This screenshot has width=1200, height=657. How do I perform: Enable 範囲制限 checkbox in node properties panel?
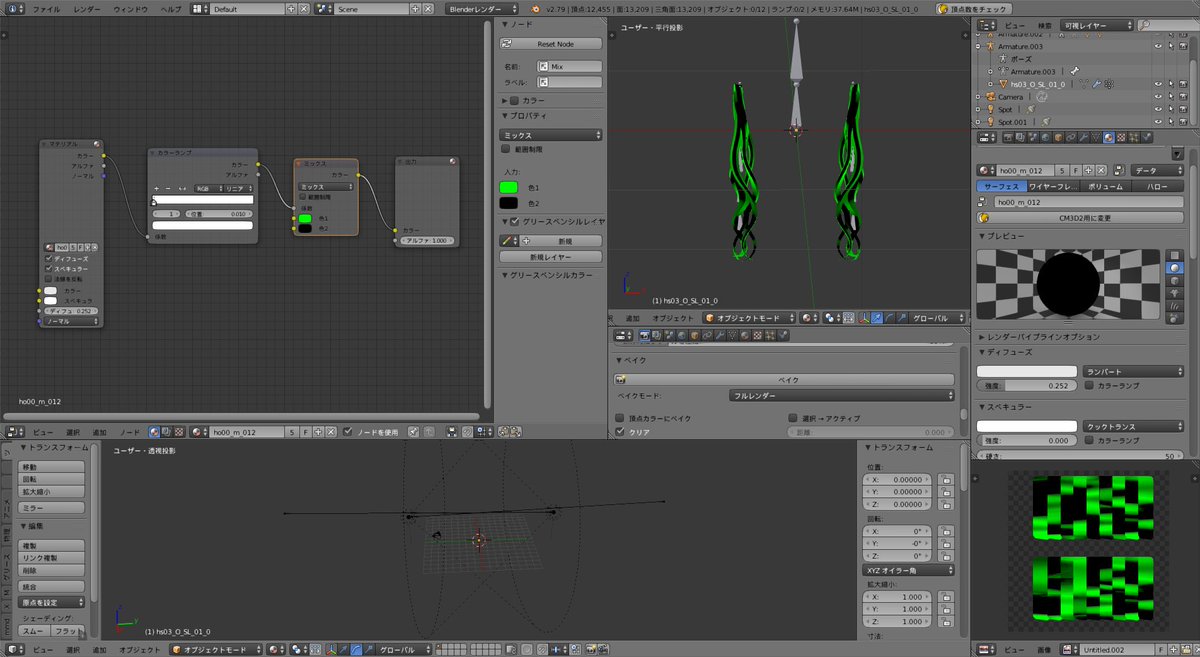point(506,149)
